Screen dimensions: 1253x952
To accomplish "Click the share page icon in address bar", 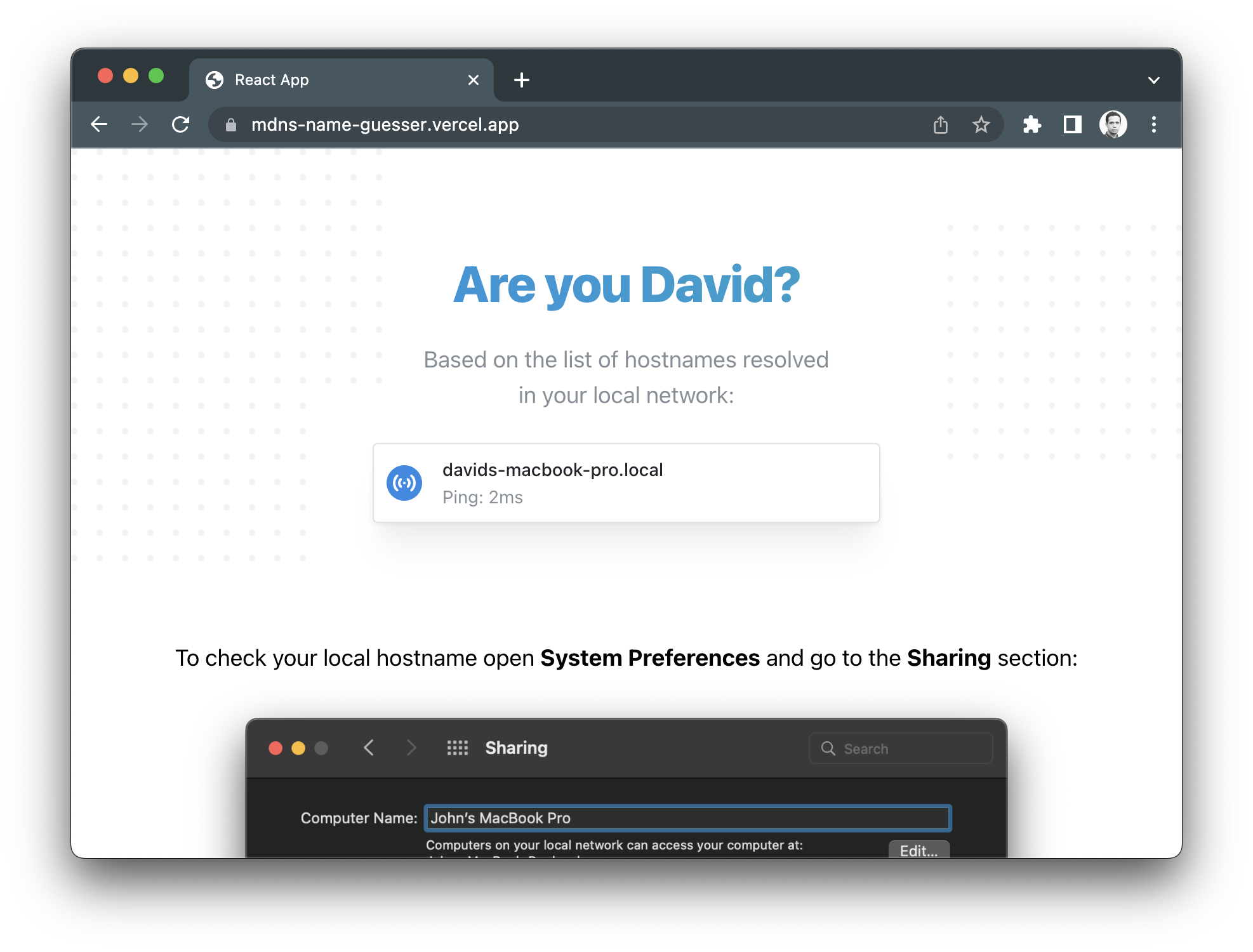I will pos(940,124).
